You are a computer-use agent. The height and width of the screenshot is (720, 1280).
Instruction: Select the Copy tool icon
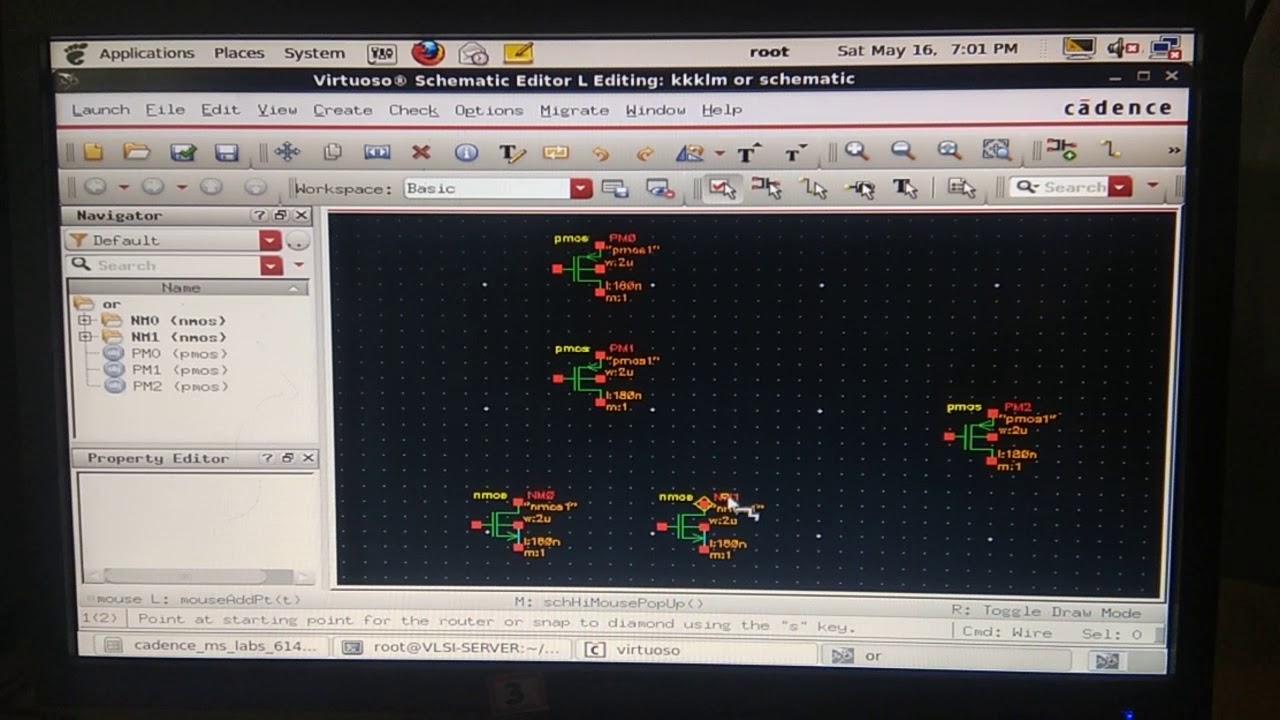(x=333, y=152)
